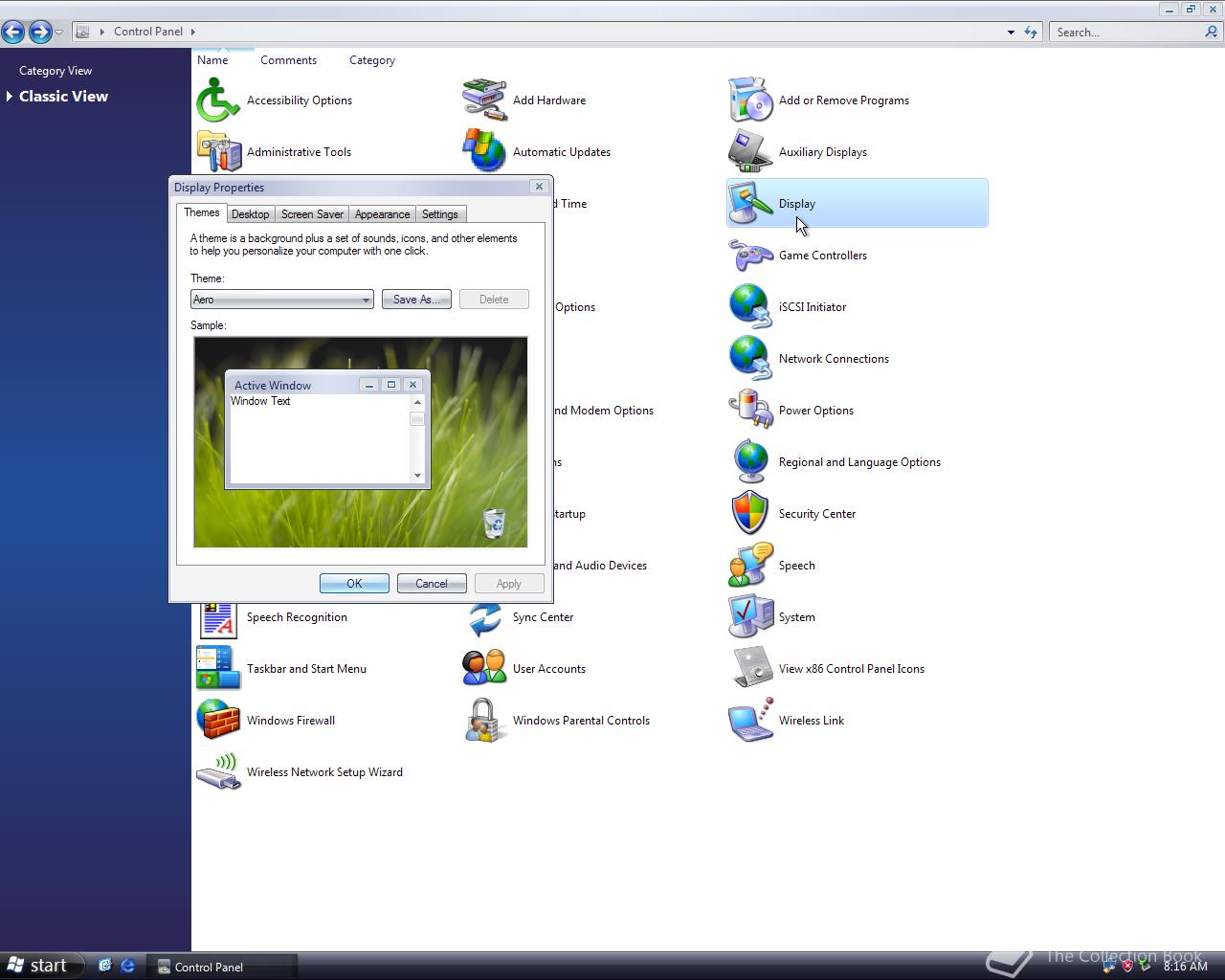Open the Windows Firewall icon
Viewport: 1225px width, 980px height.
pyautogui.click(x=218, y=721)
